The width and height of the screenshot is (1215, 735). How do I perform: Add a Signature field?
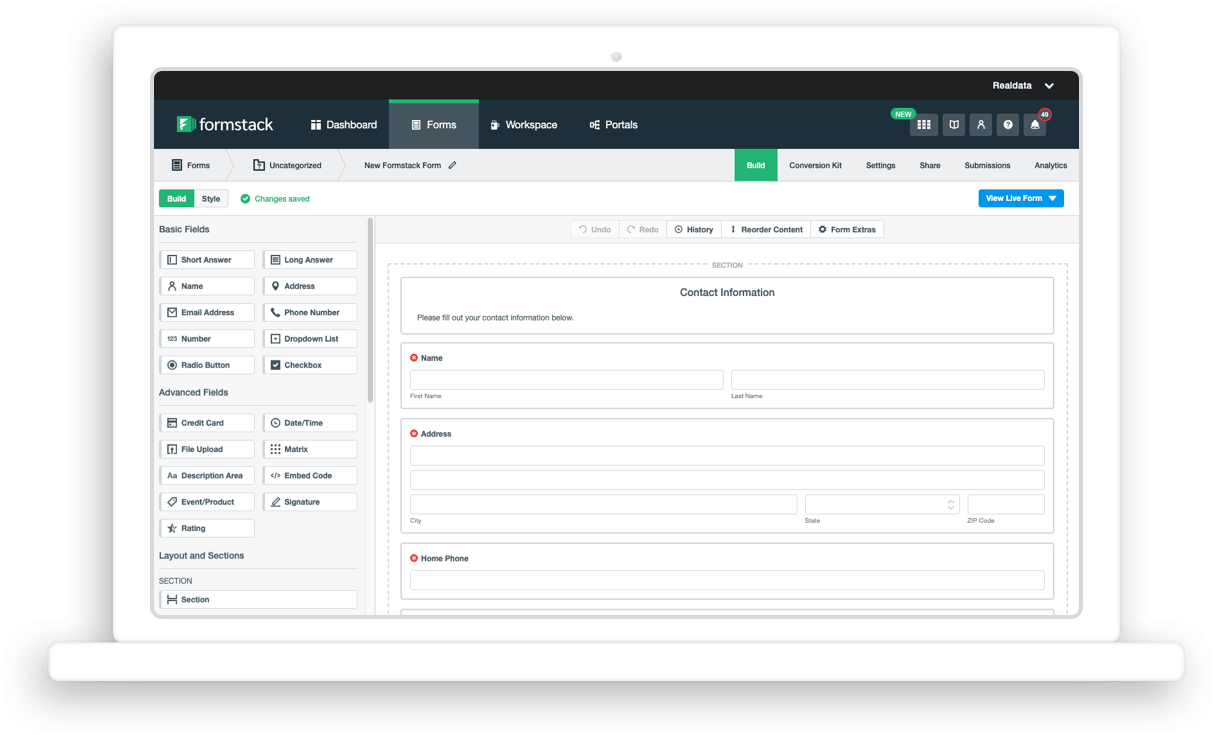pos(310,502)
